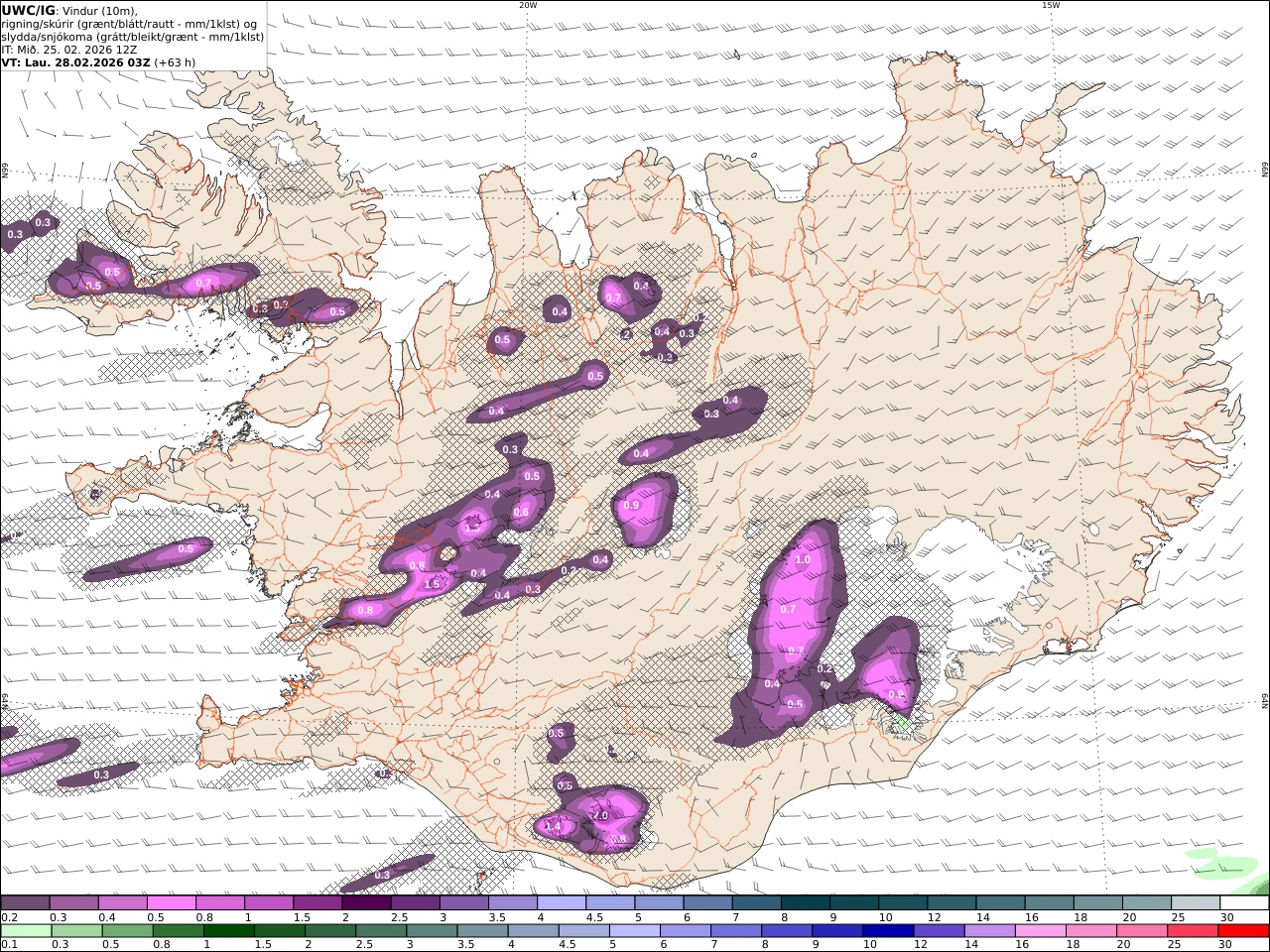The image size is (1270, 952).
Task: Click the "0.9" snowfall value on map
Action: [632, 506]
